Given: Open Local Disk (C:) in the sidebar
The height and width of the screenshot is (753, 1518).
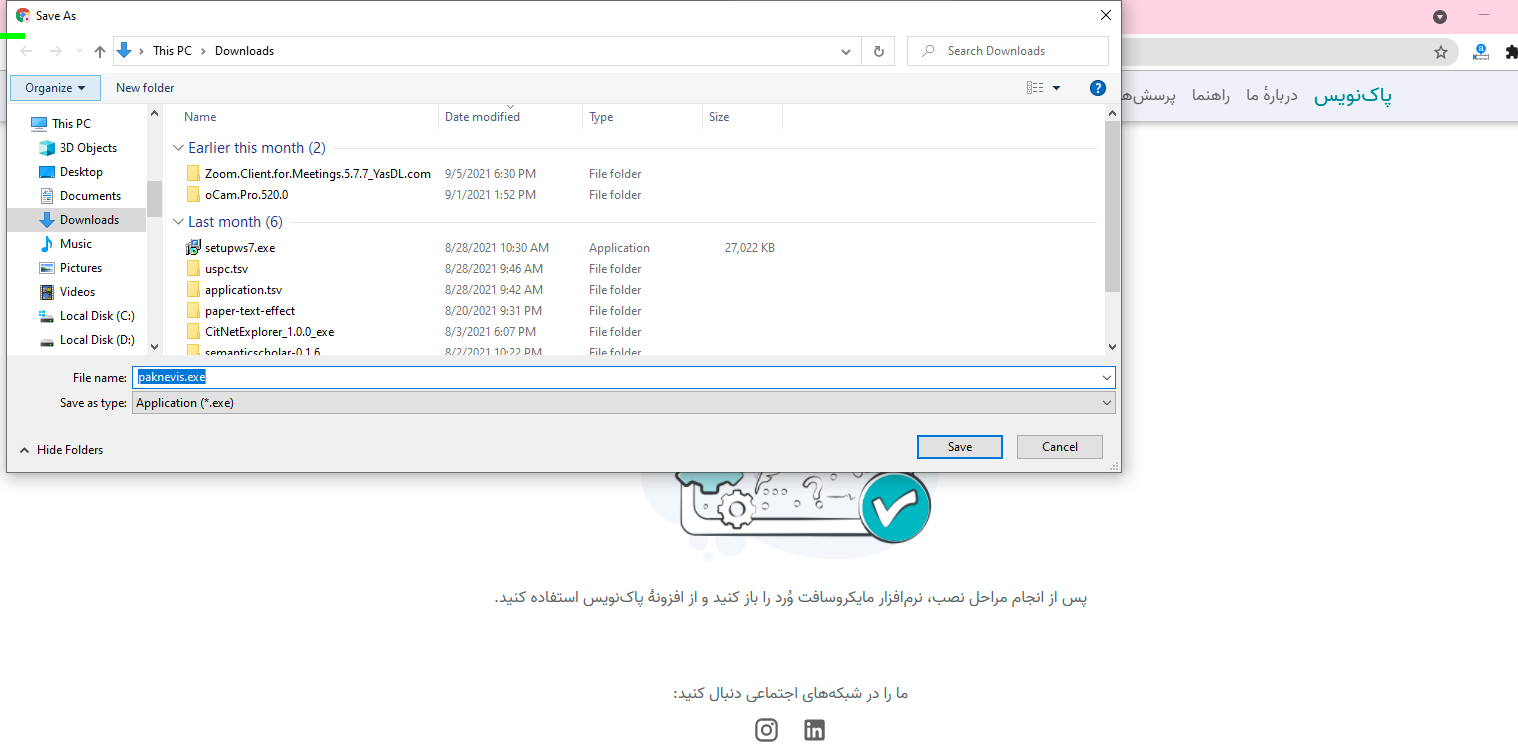Looking at the screenshot, I should (x=97, y=316).
